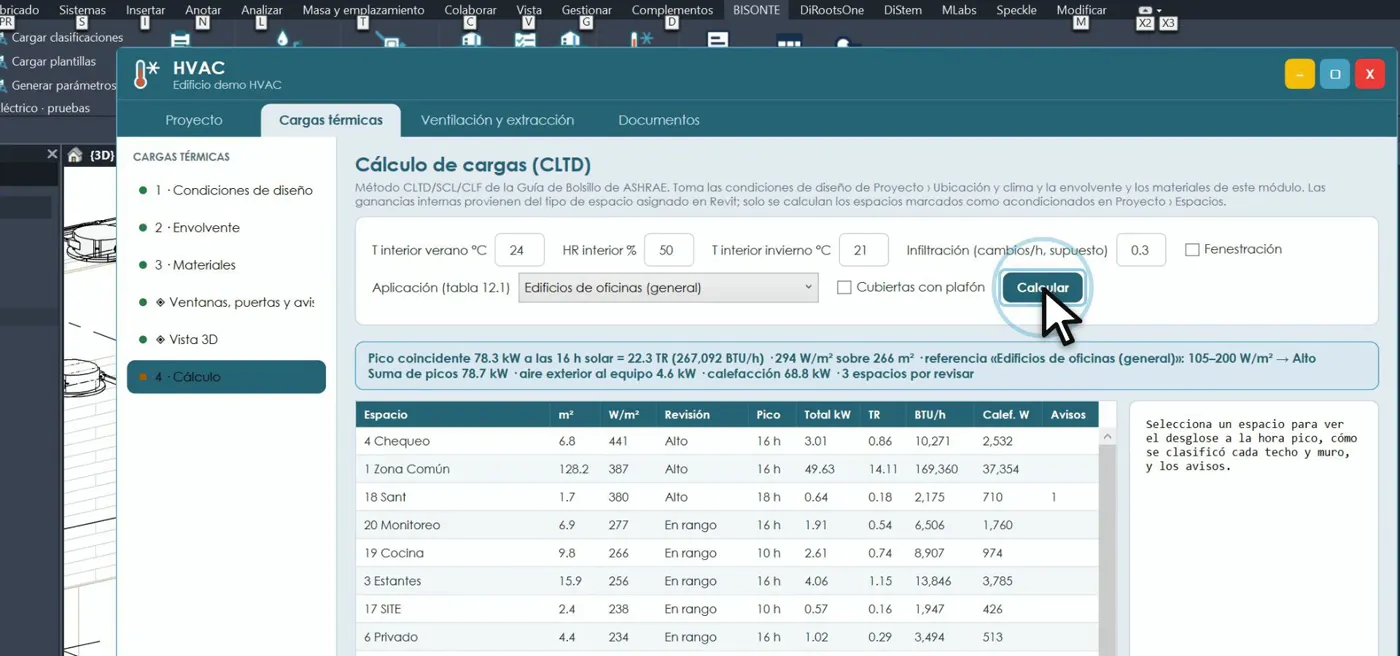The height and width of the screenshot is (656, 1400).
Task: Select the 19 Cocina row
Action: pos(727,553)
